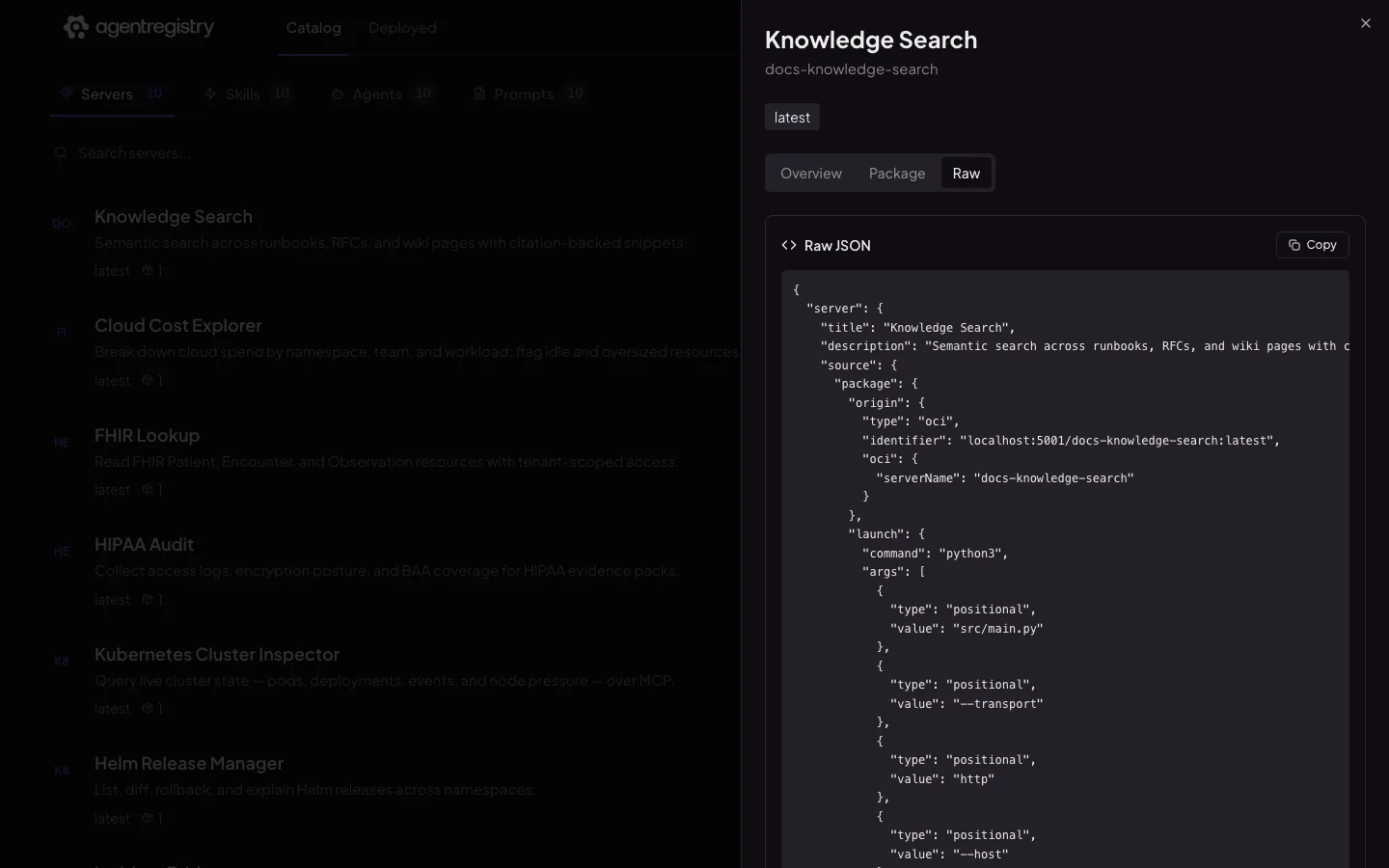The height and width of the screenshot is (868, 1389).
Task: Click the FHIR Lookup description text
Action: click(x=387, y=462)
